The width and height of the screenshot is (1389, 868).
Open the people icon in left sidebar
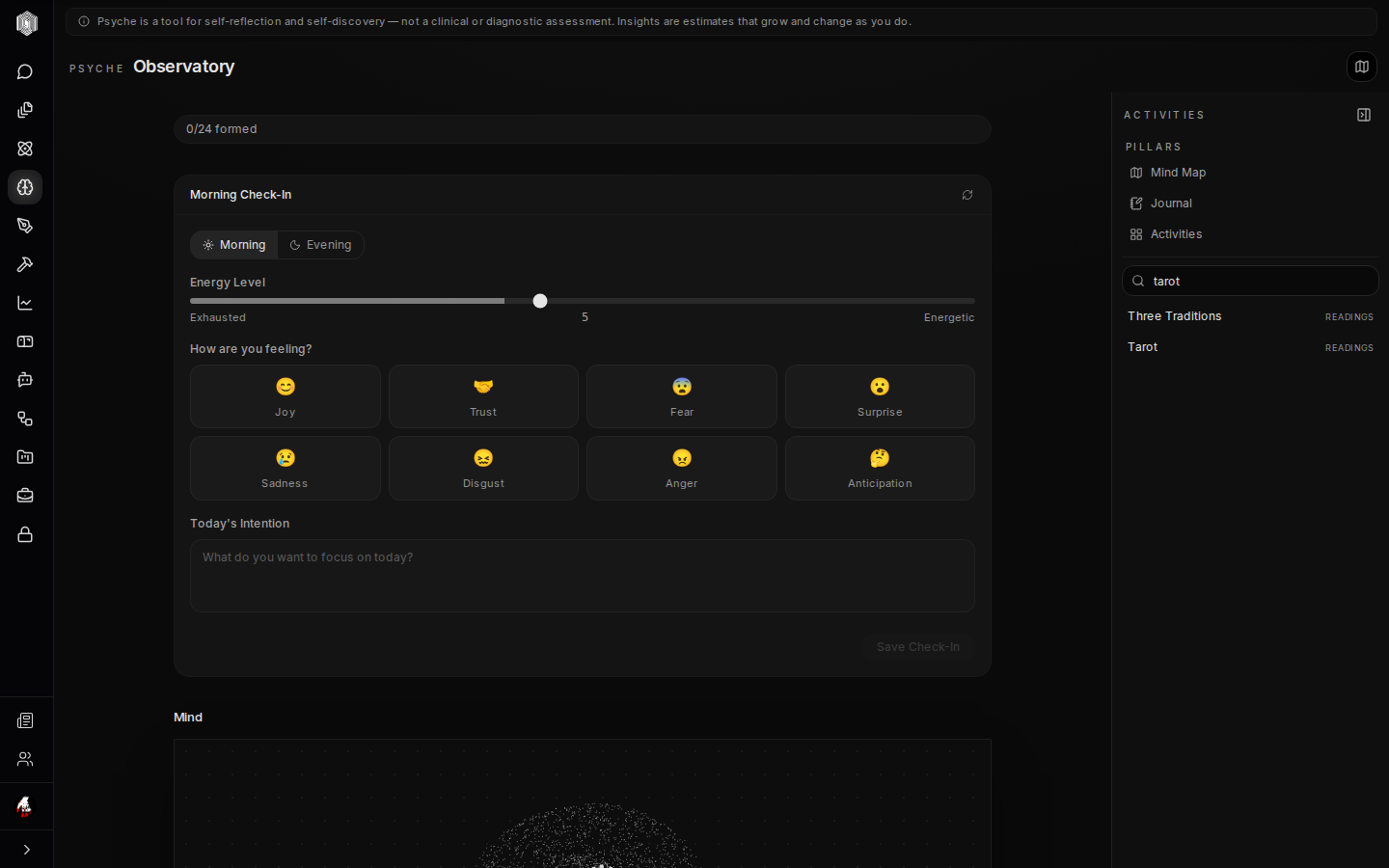pyautogui.click(x=25, y=759)
